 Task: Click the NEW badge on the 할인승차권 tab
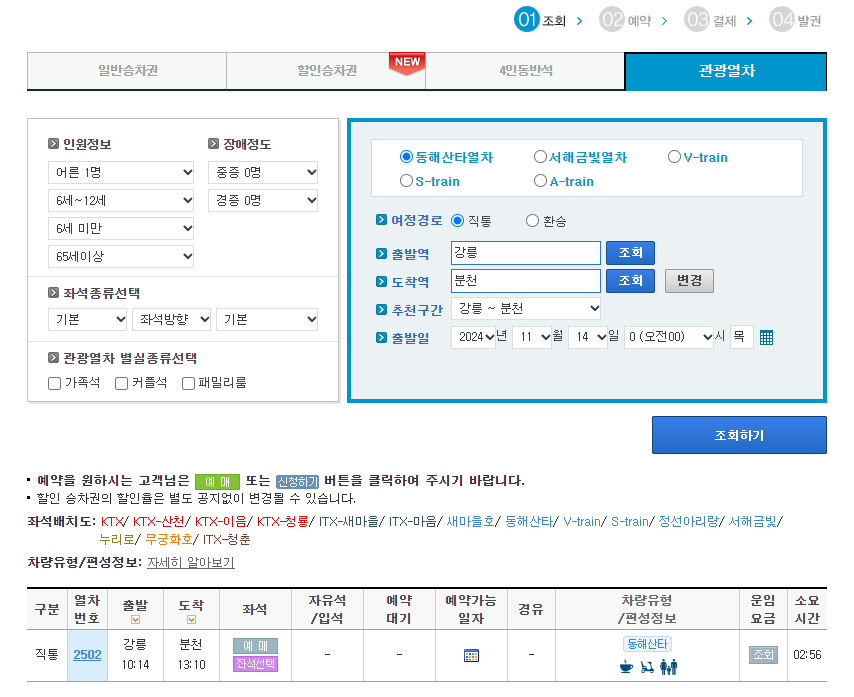(x=406, y=61)
